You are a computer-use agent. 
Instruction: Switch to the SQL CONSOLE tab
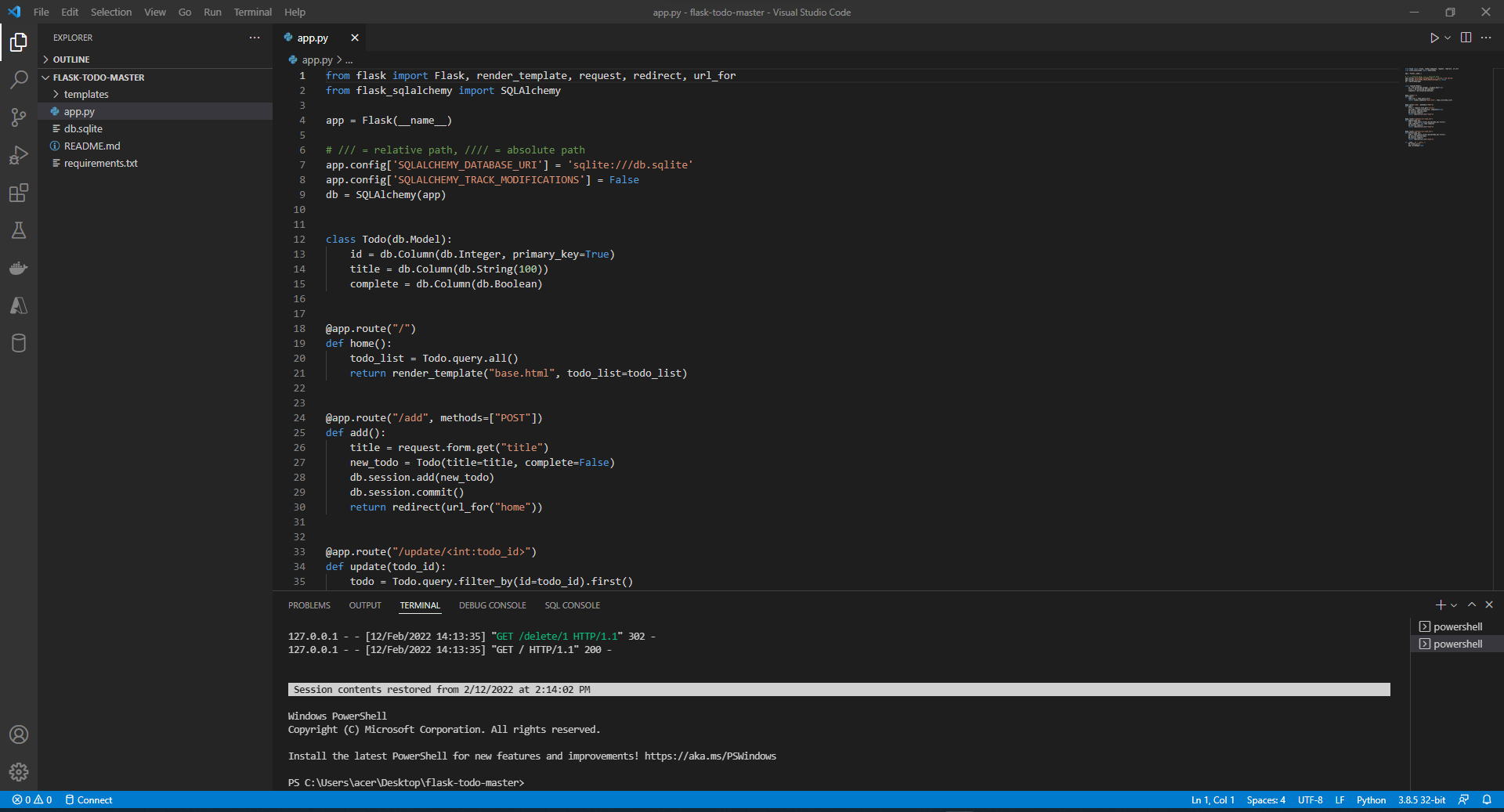pos(573,605)
